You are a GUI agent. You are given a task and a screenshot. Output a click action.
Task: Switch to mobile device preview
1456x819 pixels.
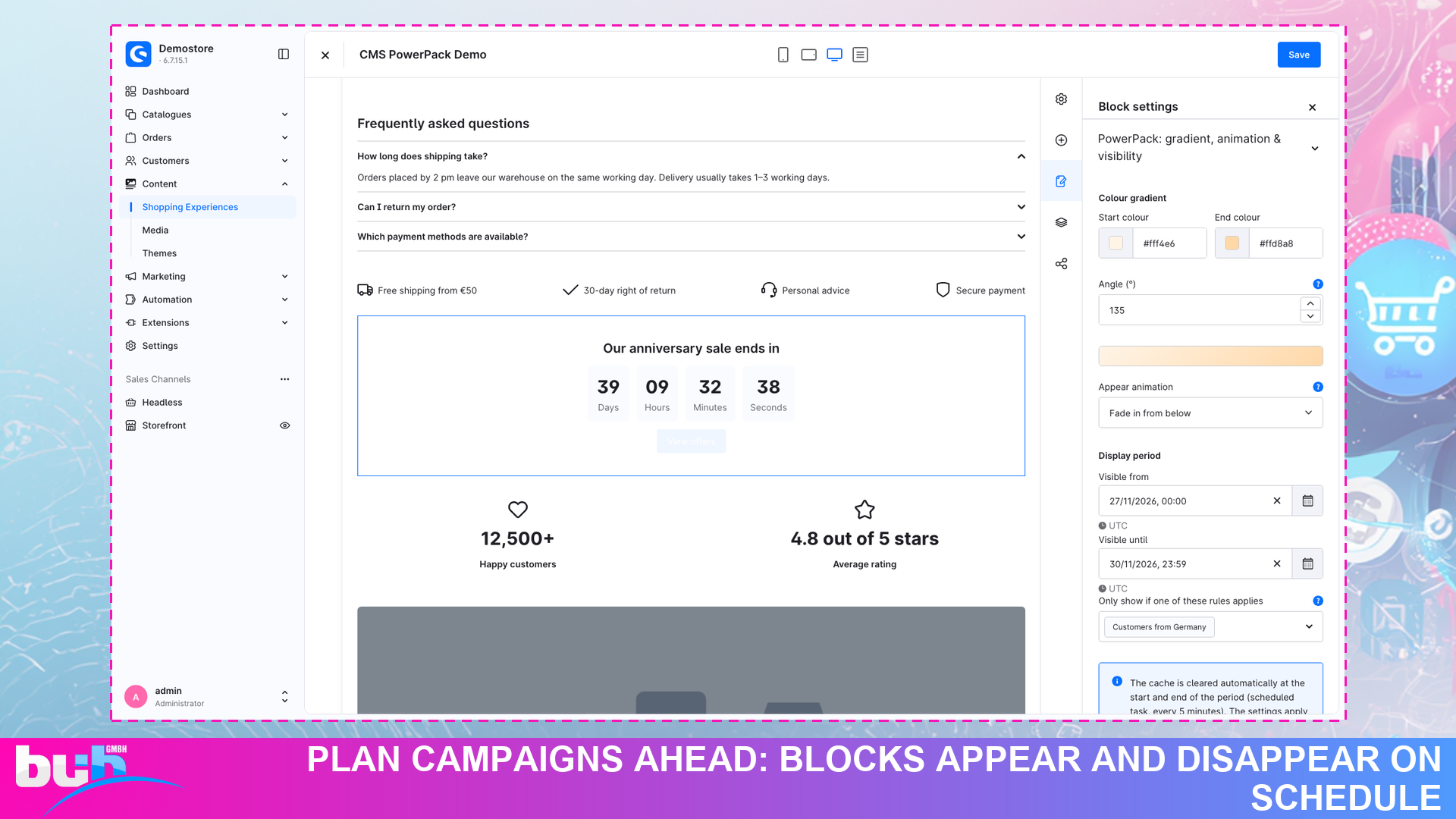pos(783,55)
